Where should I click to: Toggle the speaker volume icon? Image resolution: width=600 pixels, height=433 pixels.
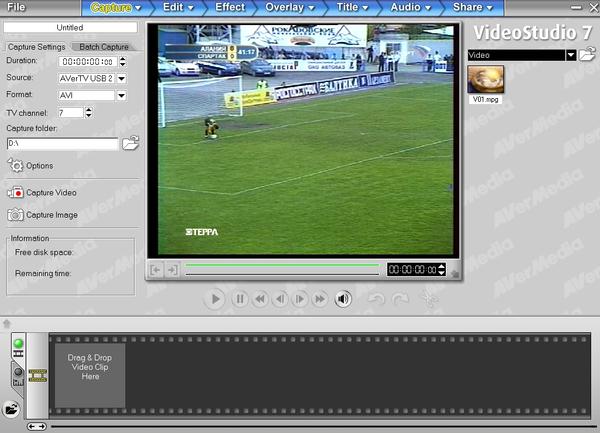tap(343, 298)
